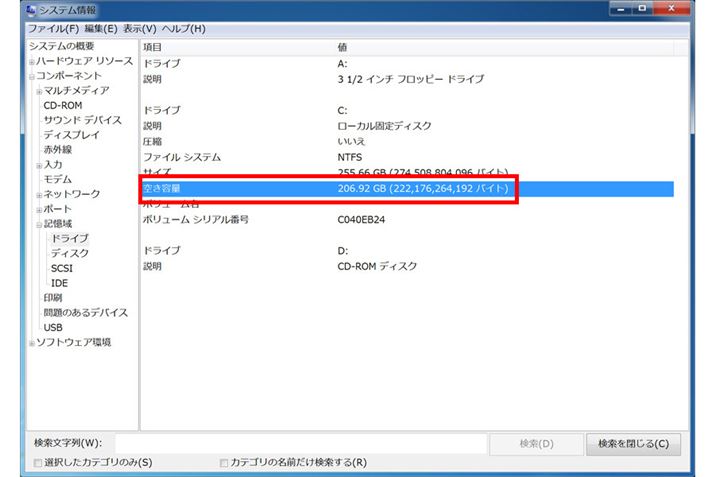Enable 選択したカテゴリのみ(S) checkbox

pos(38,463)
